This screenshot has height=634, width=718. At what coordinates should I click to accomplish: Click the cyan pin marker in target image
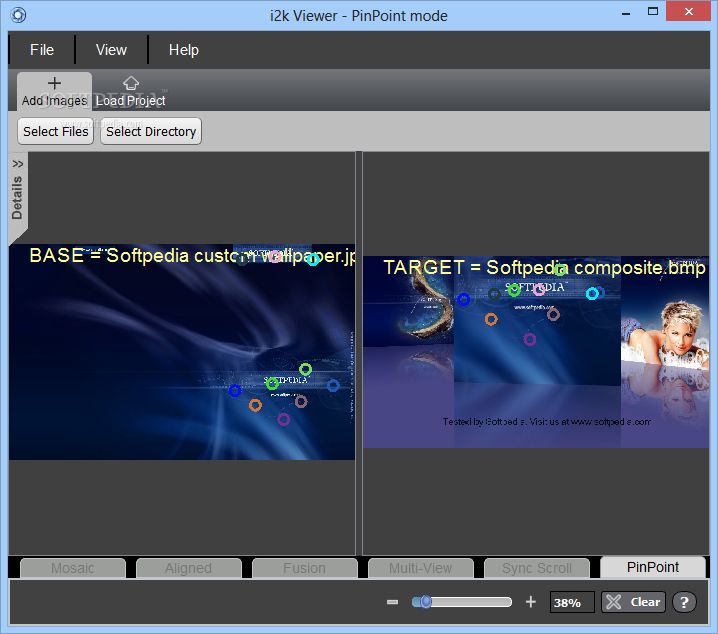point(592,293)
